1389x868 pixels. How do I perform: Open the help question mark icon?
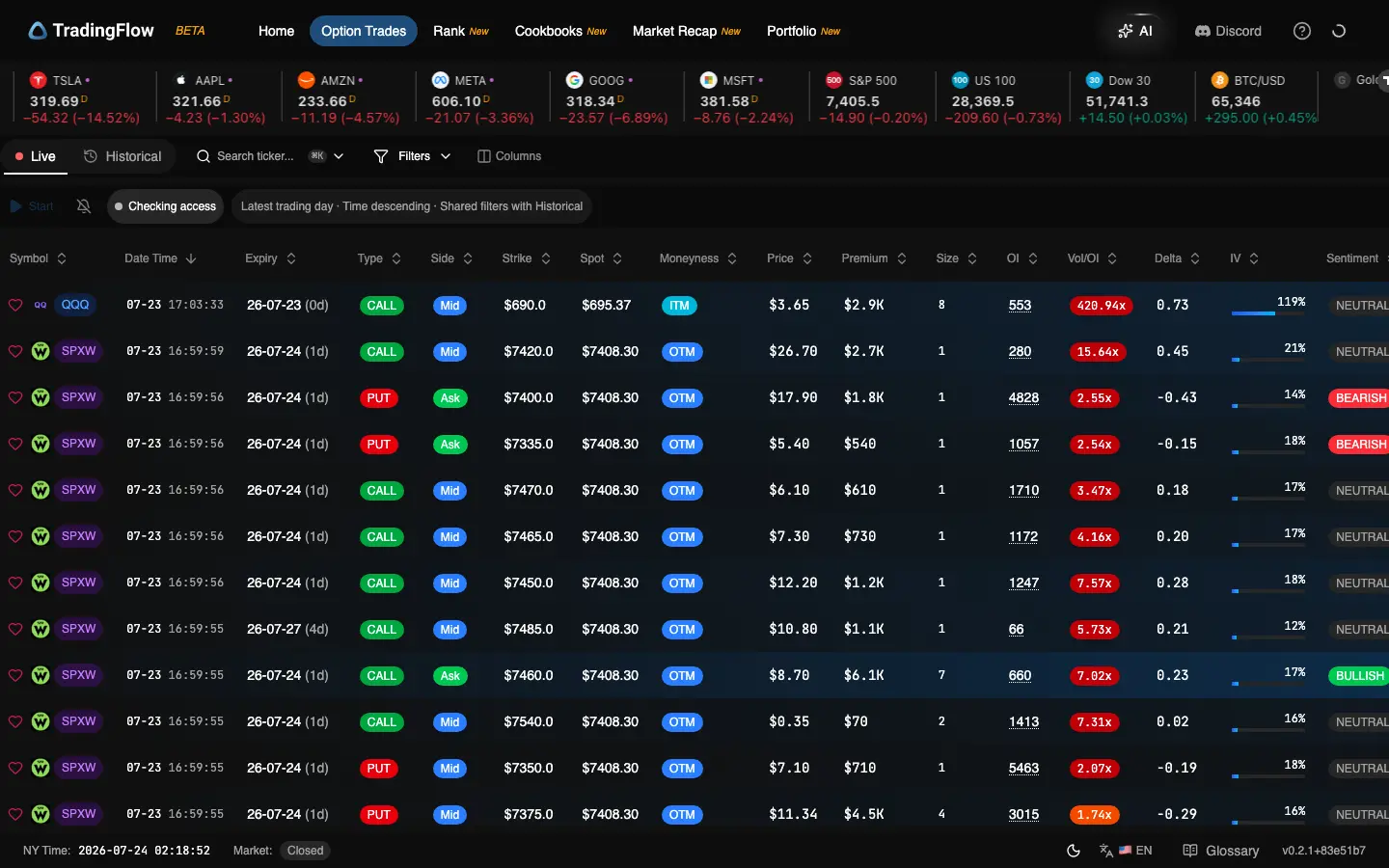tap(1301, 31)
